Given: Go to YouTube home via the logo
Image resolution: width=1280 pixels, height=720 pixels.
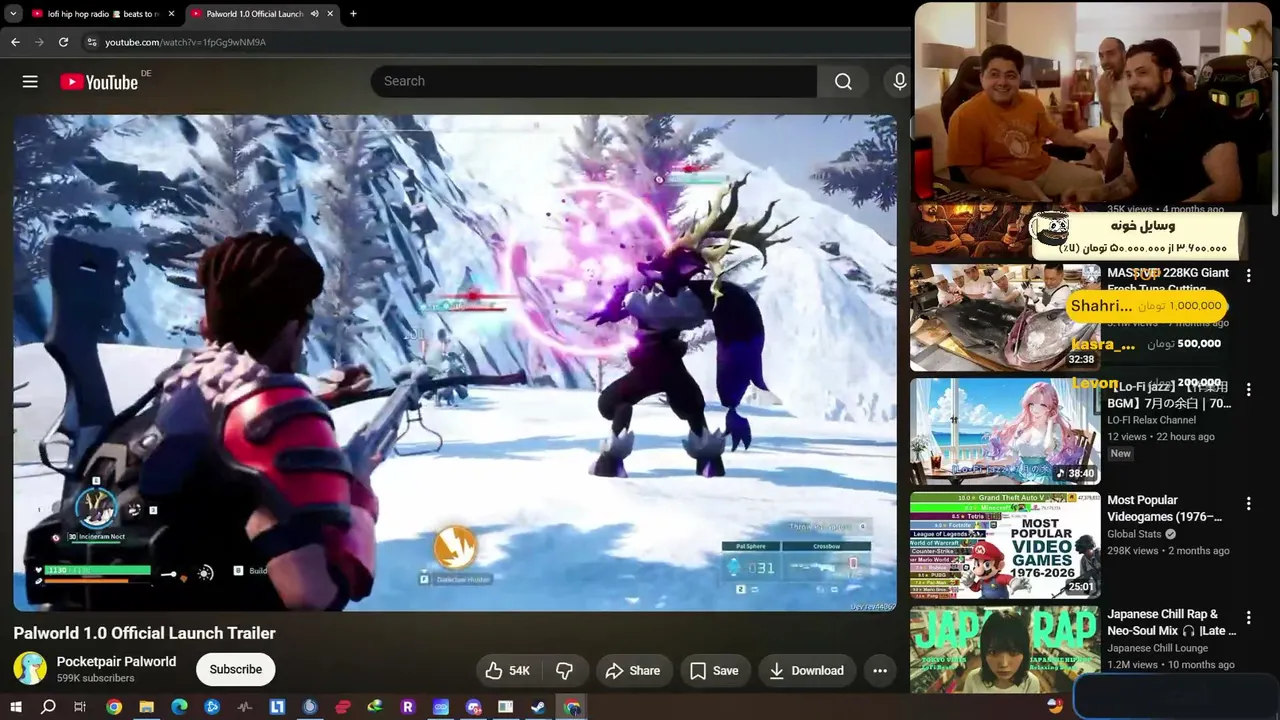Looking at the screenshot, I should point(99,82).
